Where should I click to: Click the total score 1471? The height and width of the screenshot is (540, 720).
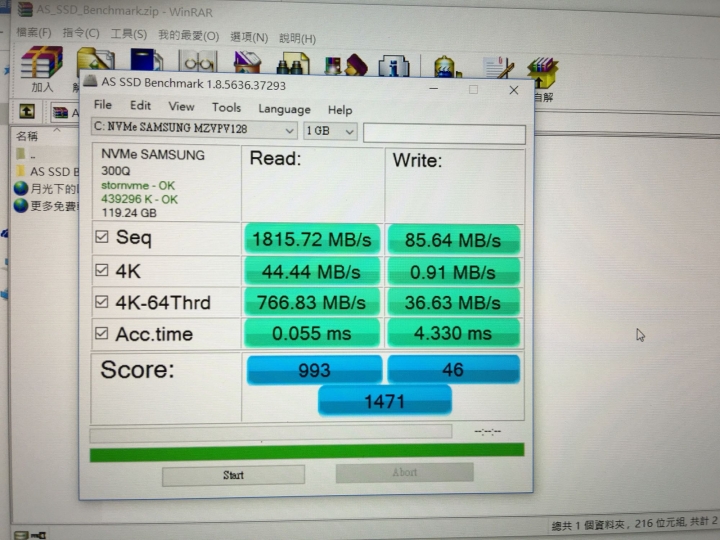coord(385,401)
